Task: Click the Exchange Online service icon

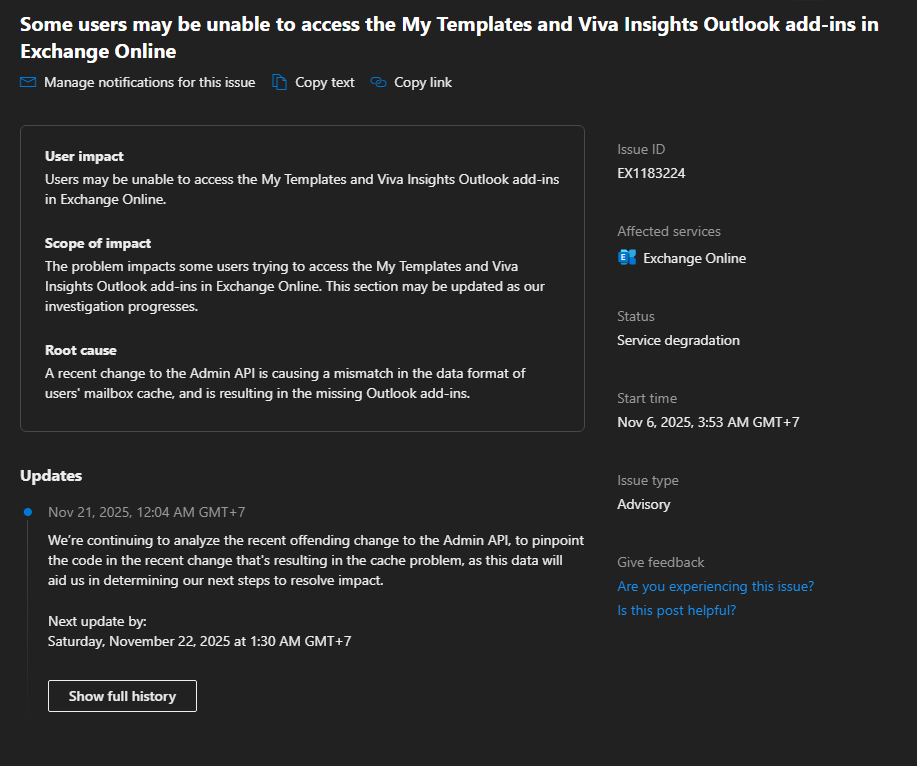Action: [627, 258]
